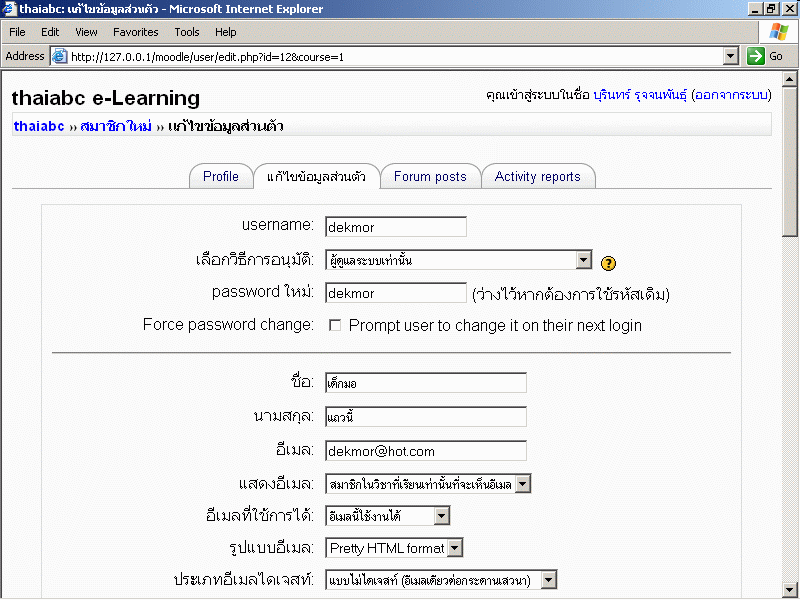This screenshot has height=600, width=800.
Task: Open the authentication method dropdown
Action: coord(584,260)
